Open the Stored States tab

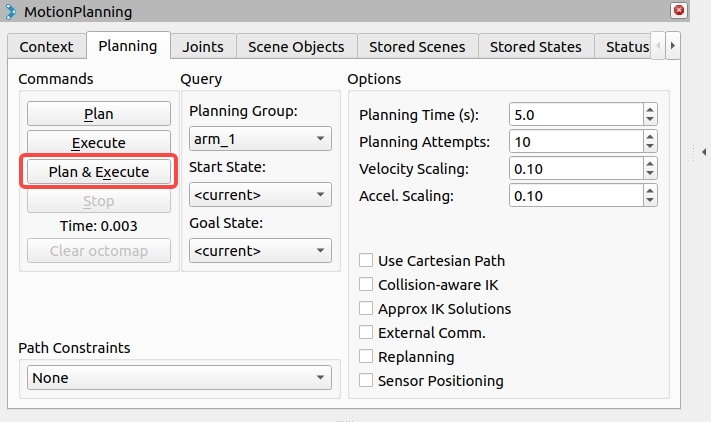coord(536,47)
